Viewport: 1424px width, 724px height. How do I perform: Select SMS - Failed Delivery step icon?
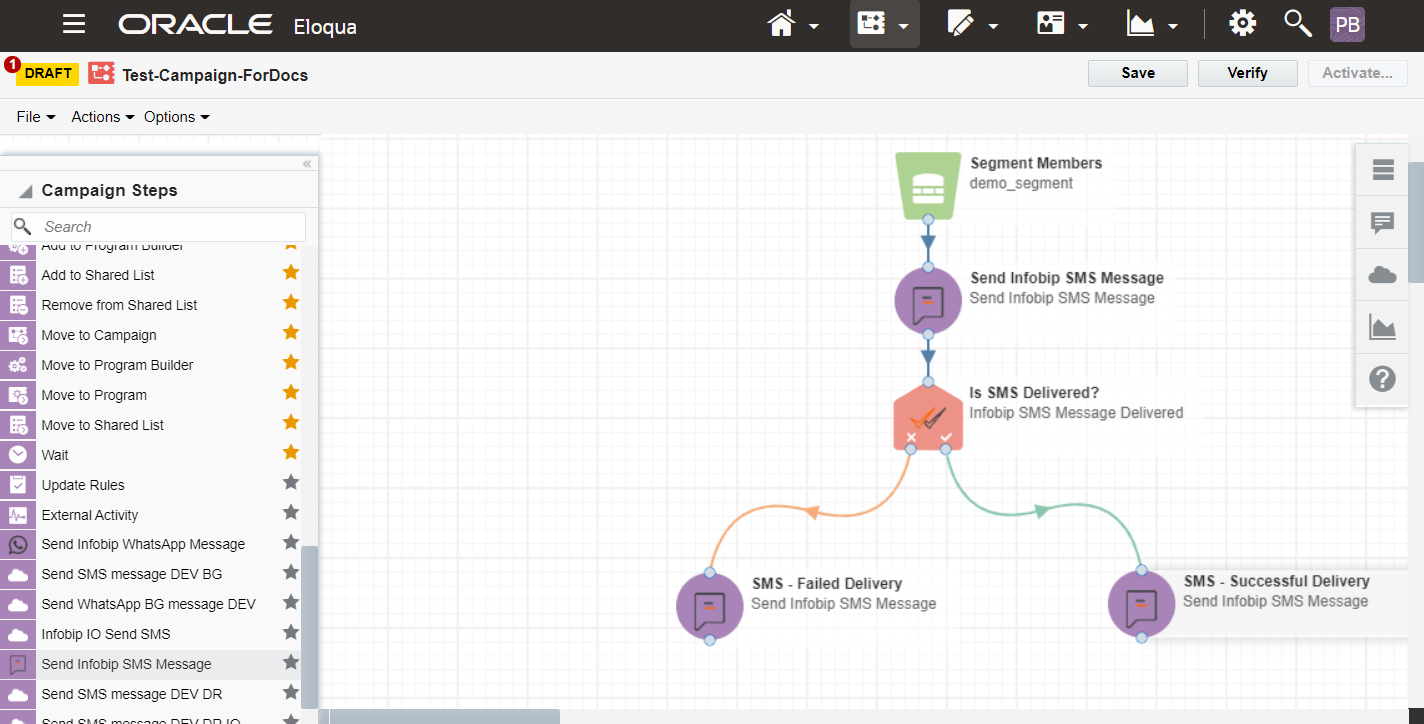click(x=709, y=605)
